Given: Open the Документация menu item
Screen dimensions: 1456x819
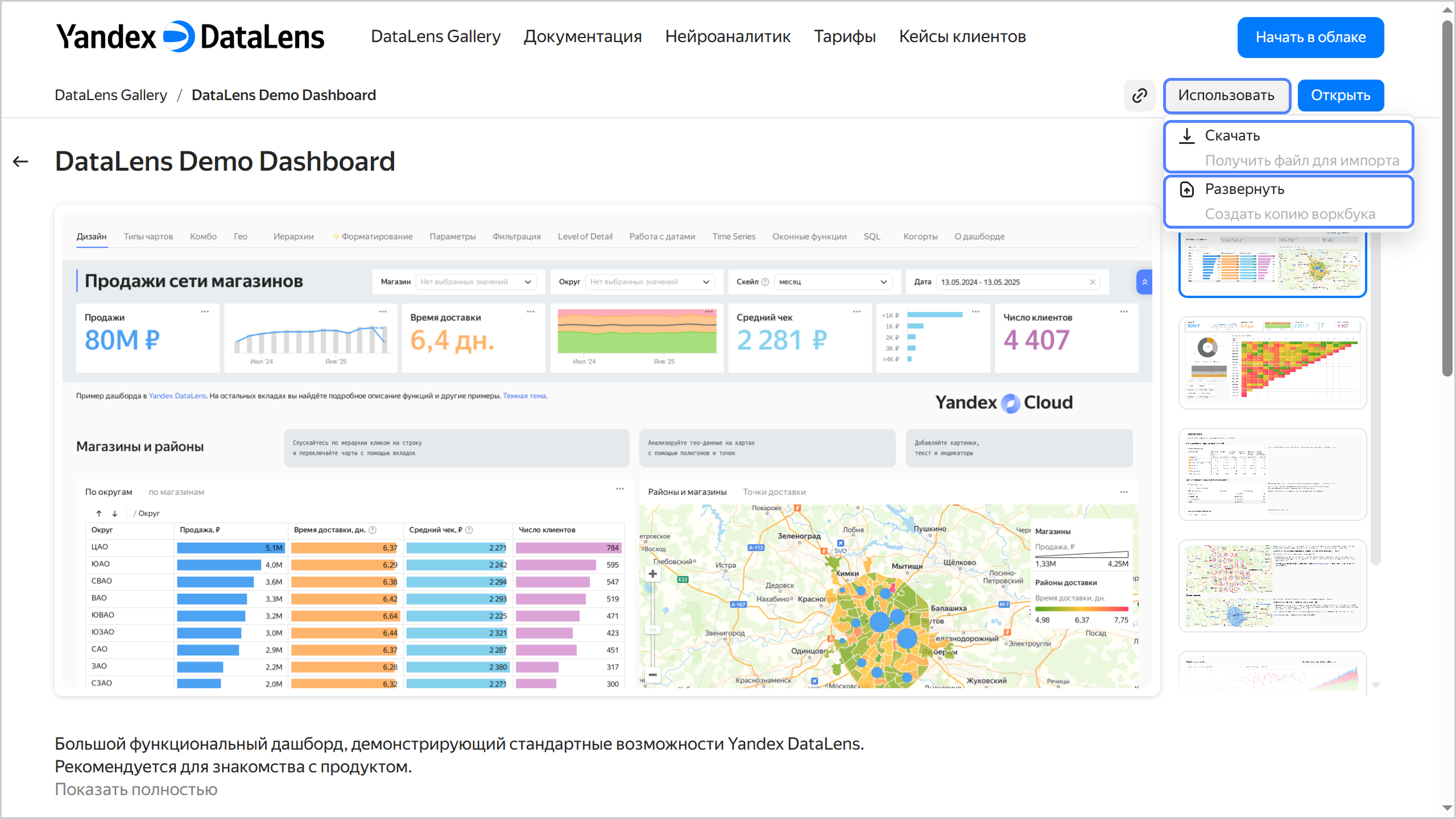Looking at the screenshot, I should coord(582,37).
